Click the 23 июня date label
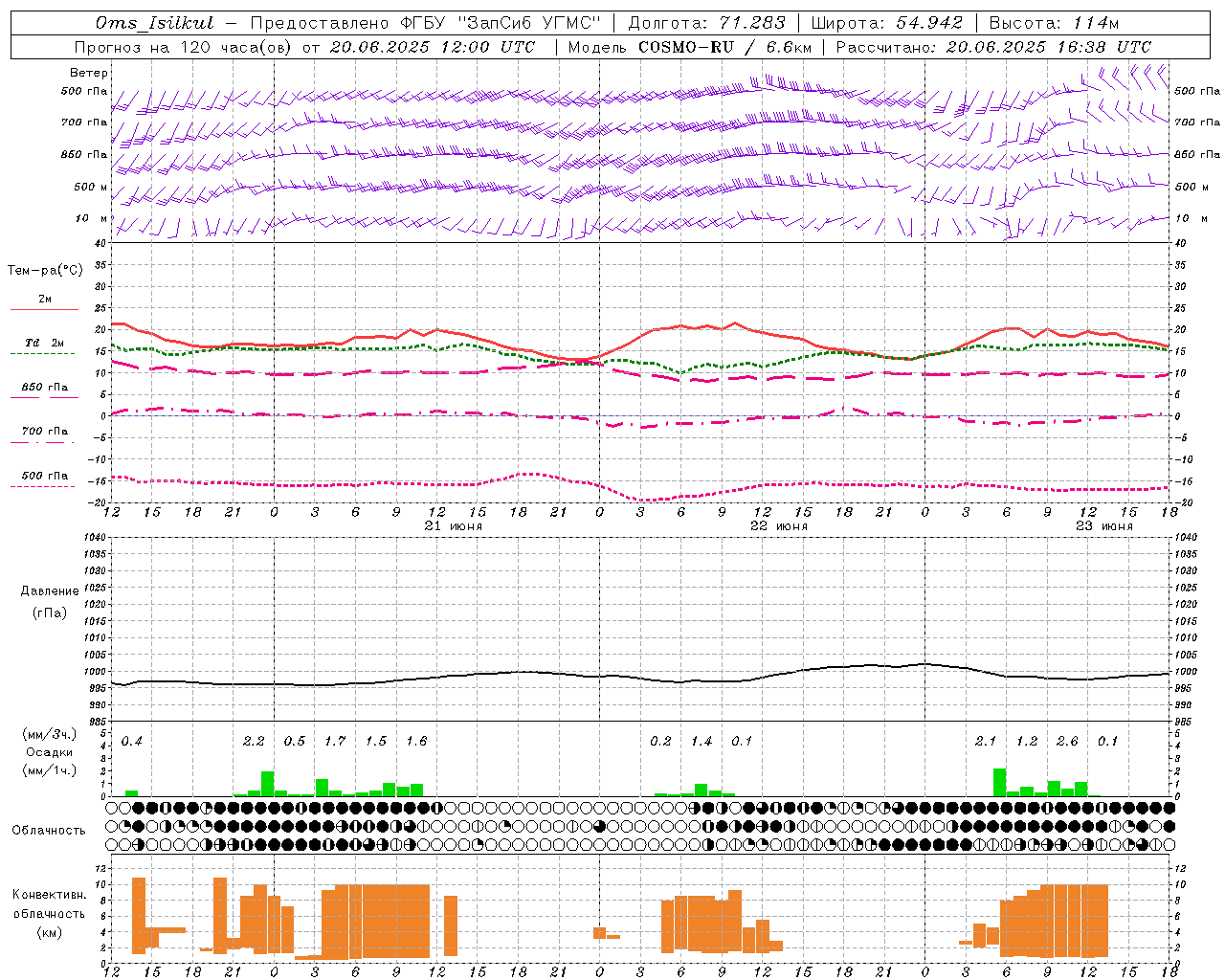 coord(1104,526)
